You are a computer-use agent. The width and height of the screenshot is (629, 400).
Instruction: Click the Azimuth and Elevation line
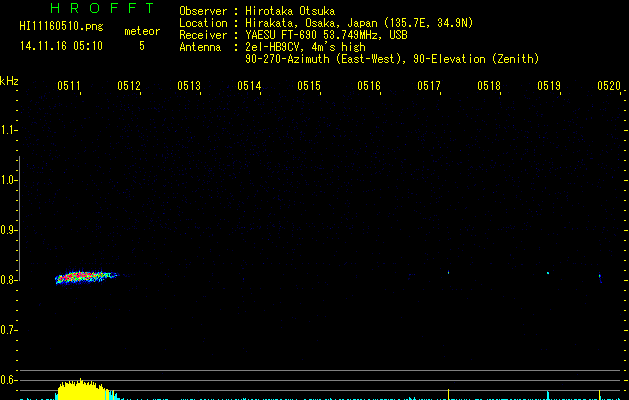[x=392, y=59]
